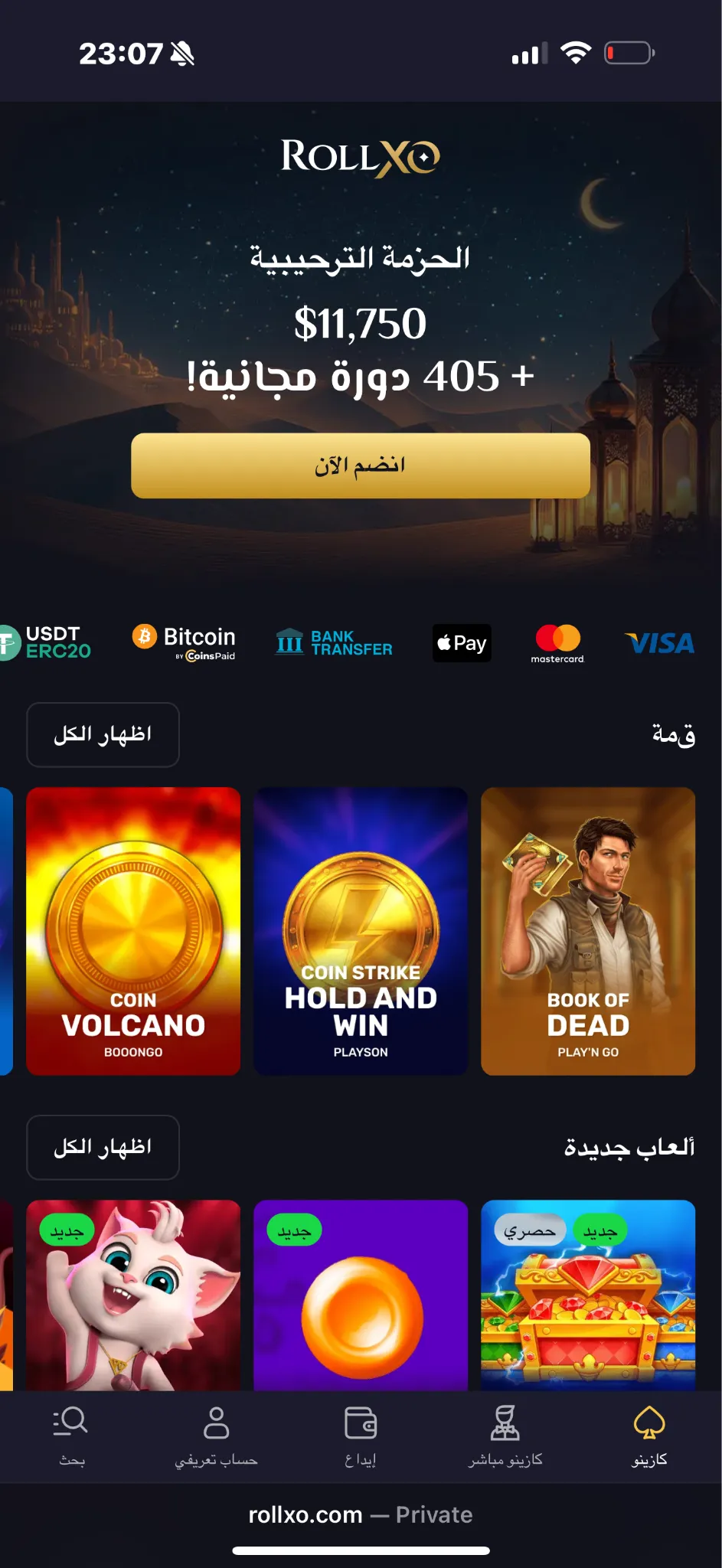Tap the Bitcoin CoinsPaid payment logo
The image size is (722, 1568).
(184, 642)
